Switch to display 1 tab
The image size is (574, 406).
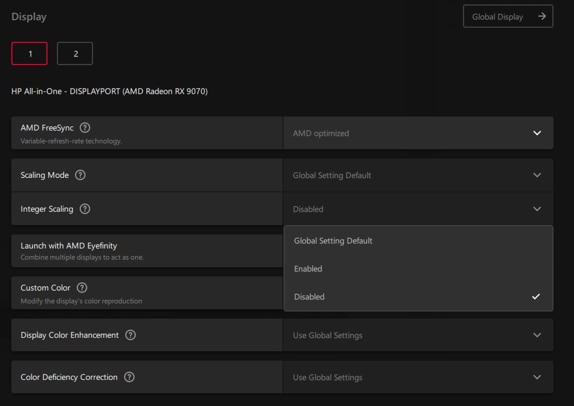click(30, 54)
